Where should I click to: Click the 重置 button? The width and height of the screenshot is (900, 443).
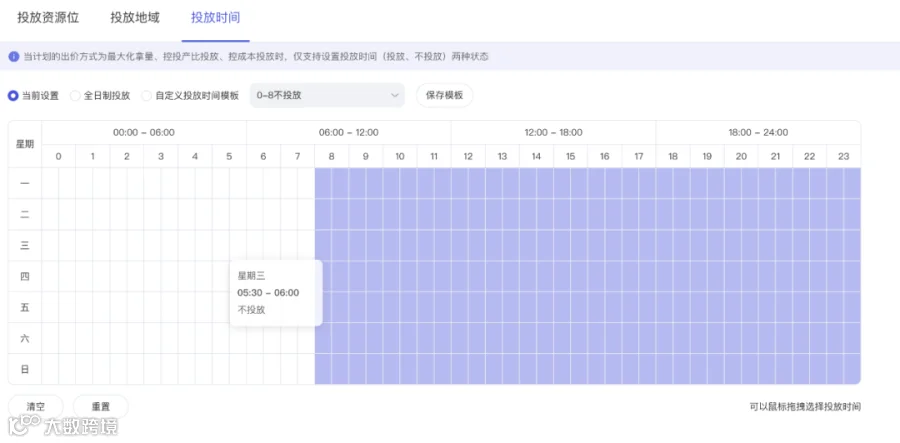[100, 406]
